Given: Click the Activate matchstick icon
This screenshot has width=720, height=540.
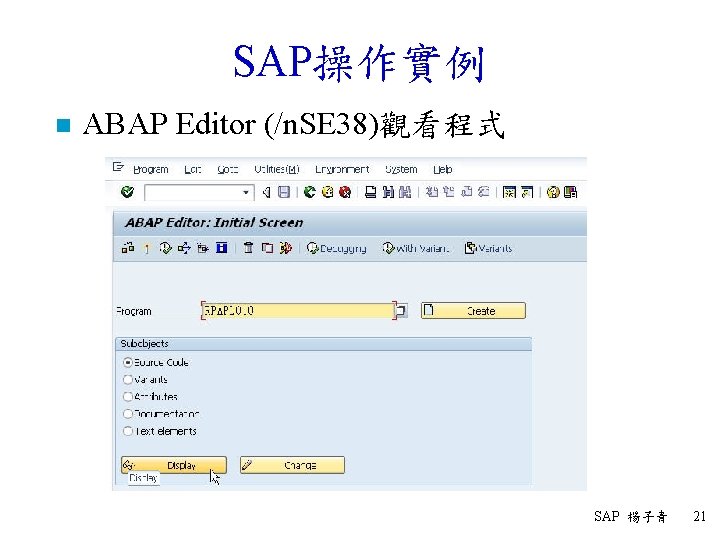Looking at the screenshot, I should pos(147,248).
